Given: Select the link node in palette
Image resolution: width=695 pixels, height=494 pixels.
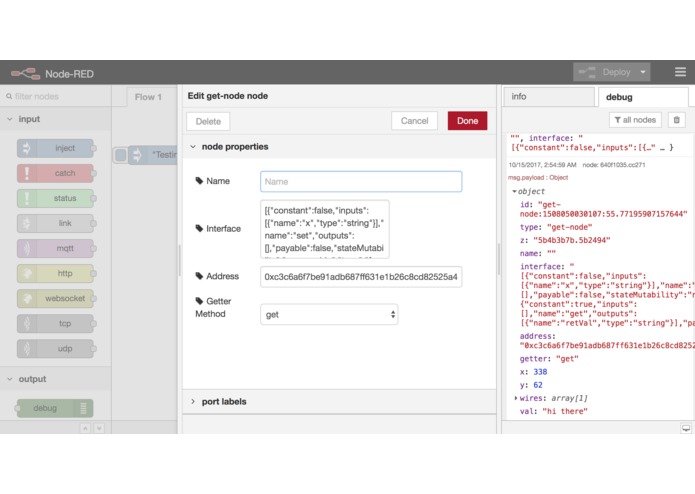Looking at the screenshot, I should pos(55,223).
